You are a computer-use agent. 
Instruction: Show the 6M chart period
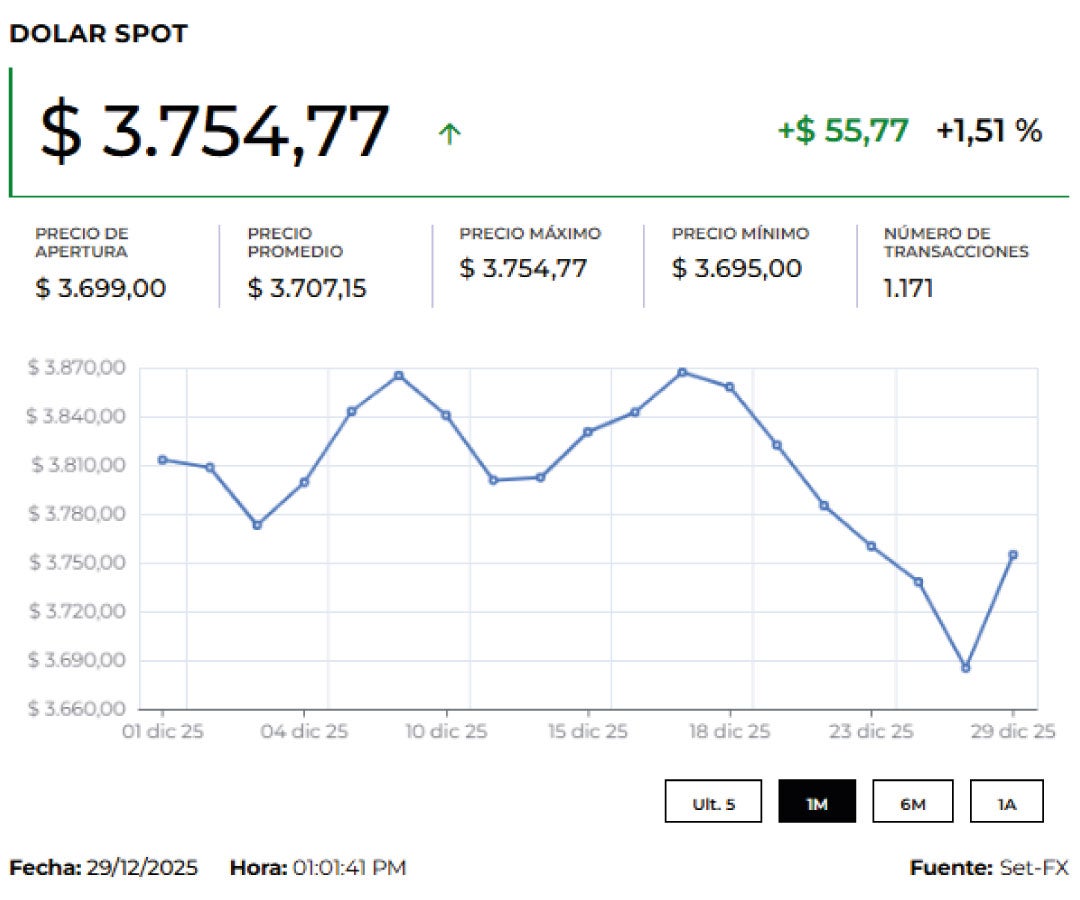912,801
